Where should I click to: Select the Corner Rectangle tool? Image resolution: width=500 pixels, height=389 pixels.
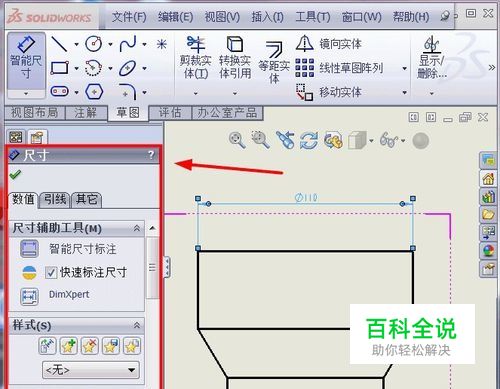tap(60, 68)
